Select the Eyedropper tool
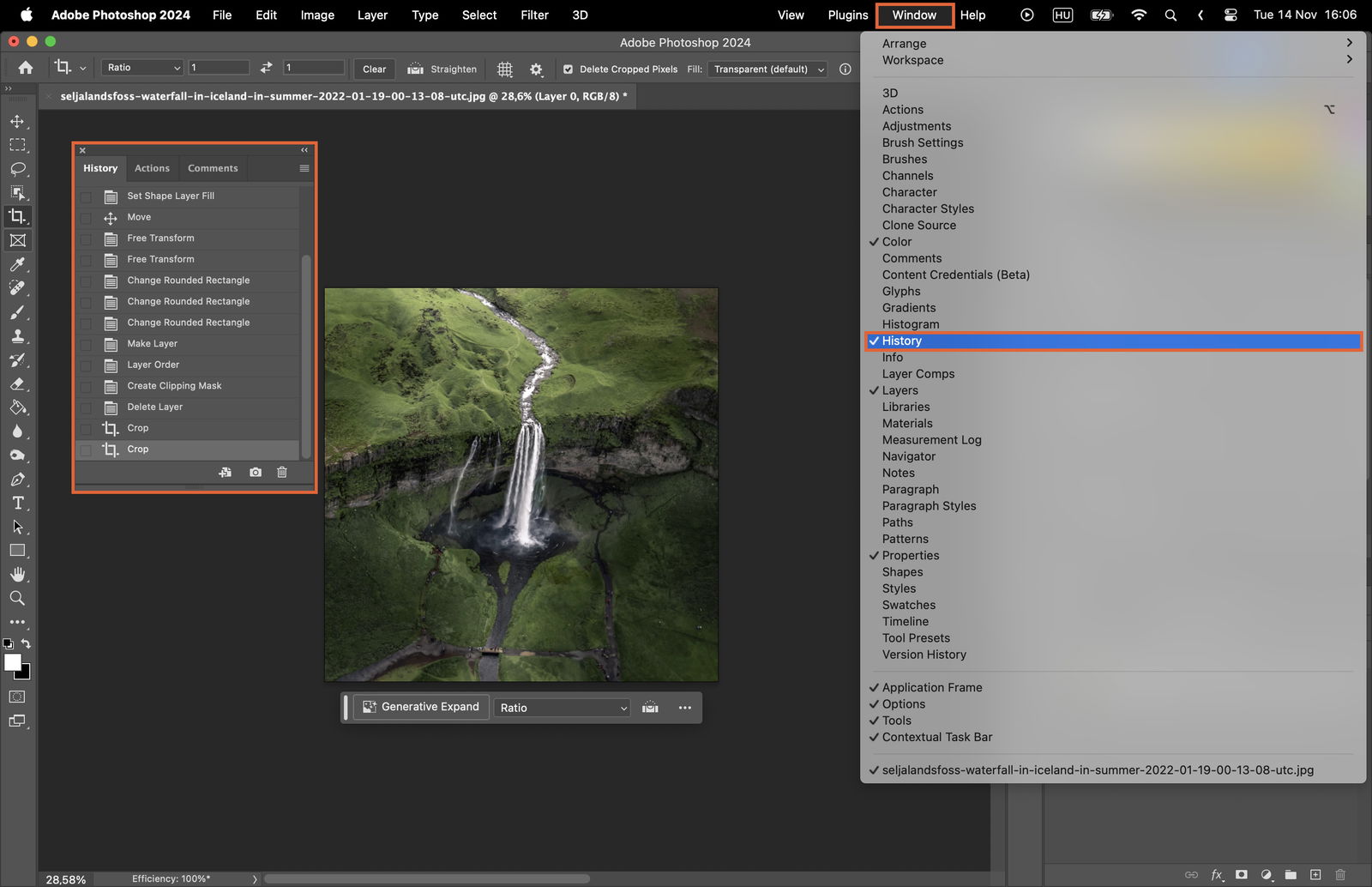The width and height of the screenshot is (1372, 887). point(17,264)
